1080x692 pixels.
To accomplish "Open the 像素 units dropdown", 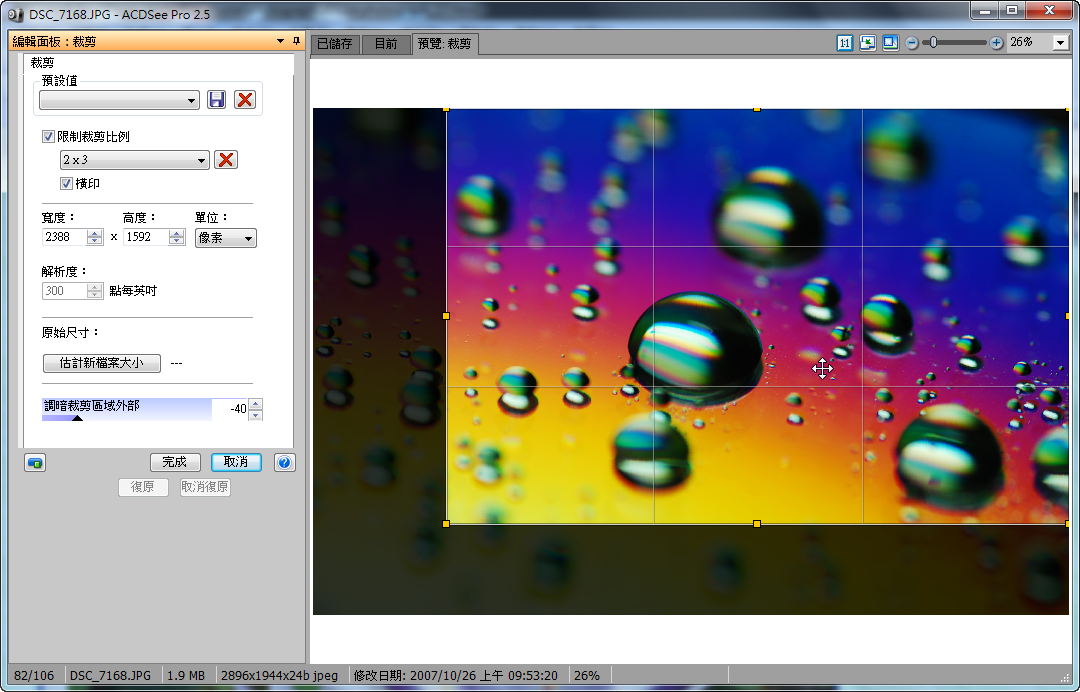I will [x=226, y=238].
